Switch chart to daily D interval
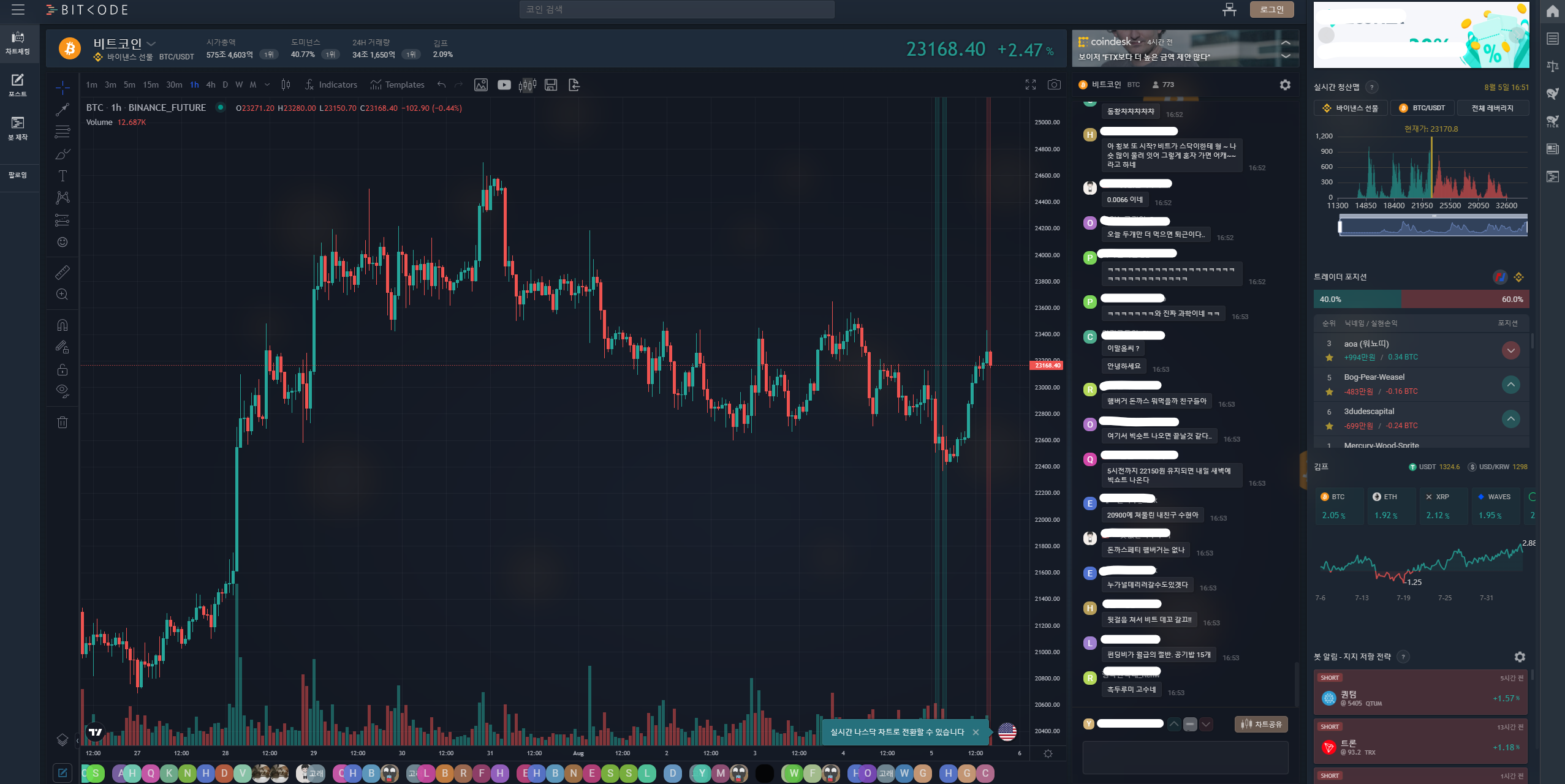The width and height of the screenshot is (1565, 784). 225,85
